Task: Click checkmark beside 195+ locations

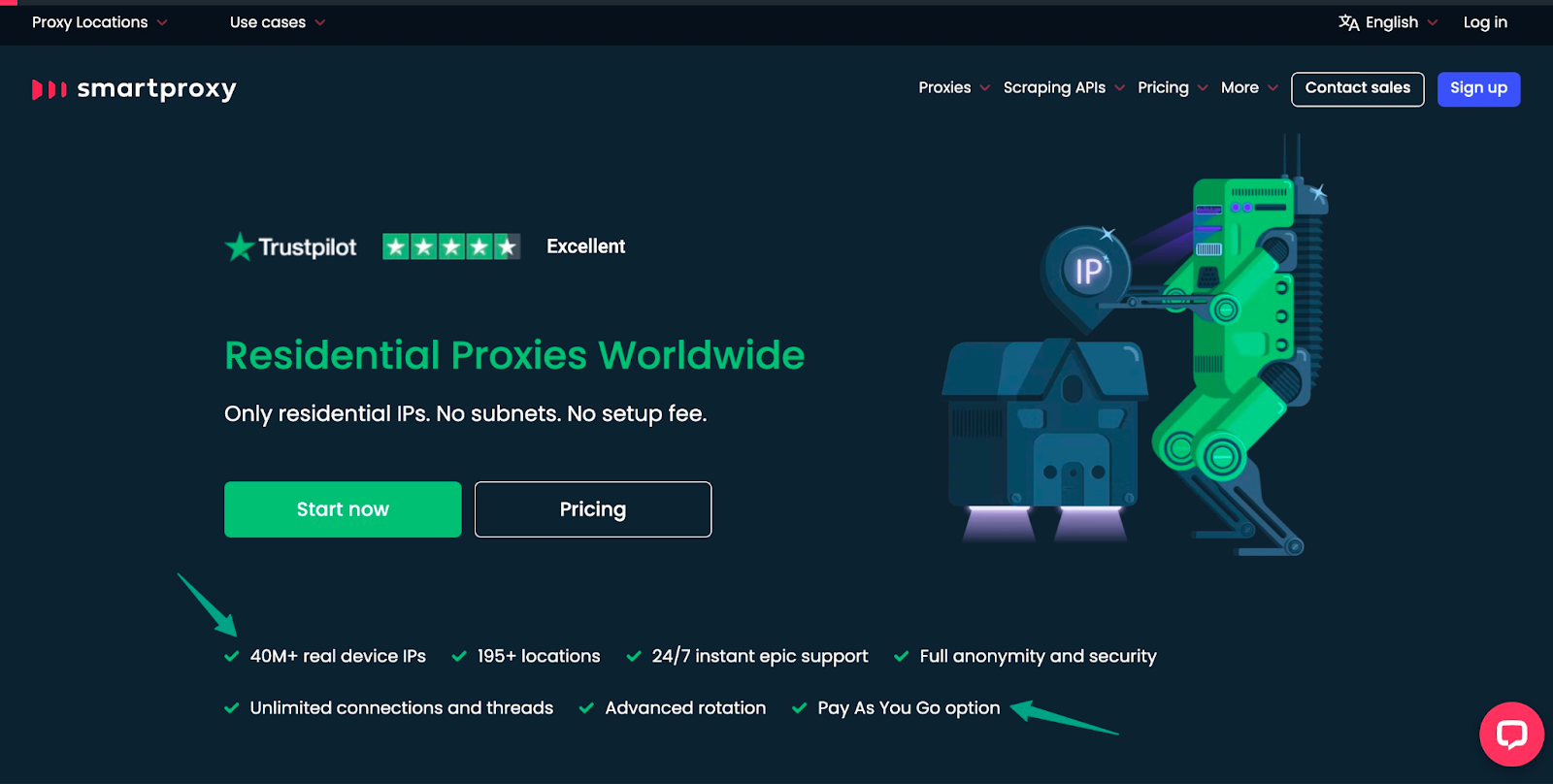Action: [459, 656]
